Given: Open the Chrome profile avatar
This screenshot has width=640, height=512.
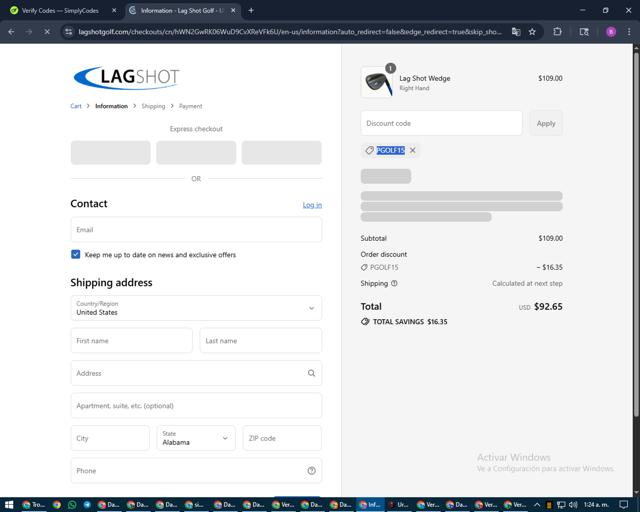Looking at the screenshot, I should [611, 32].
